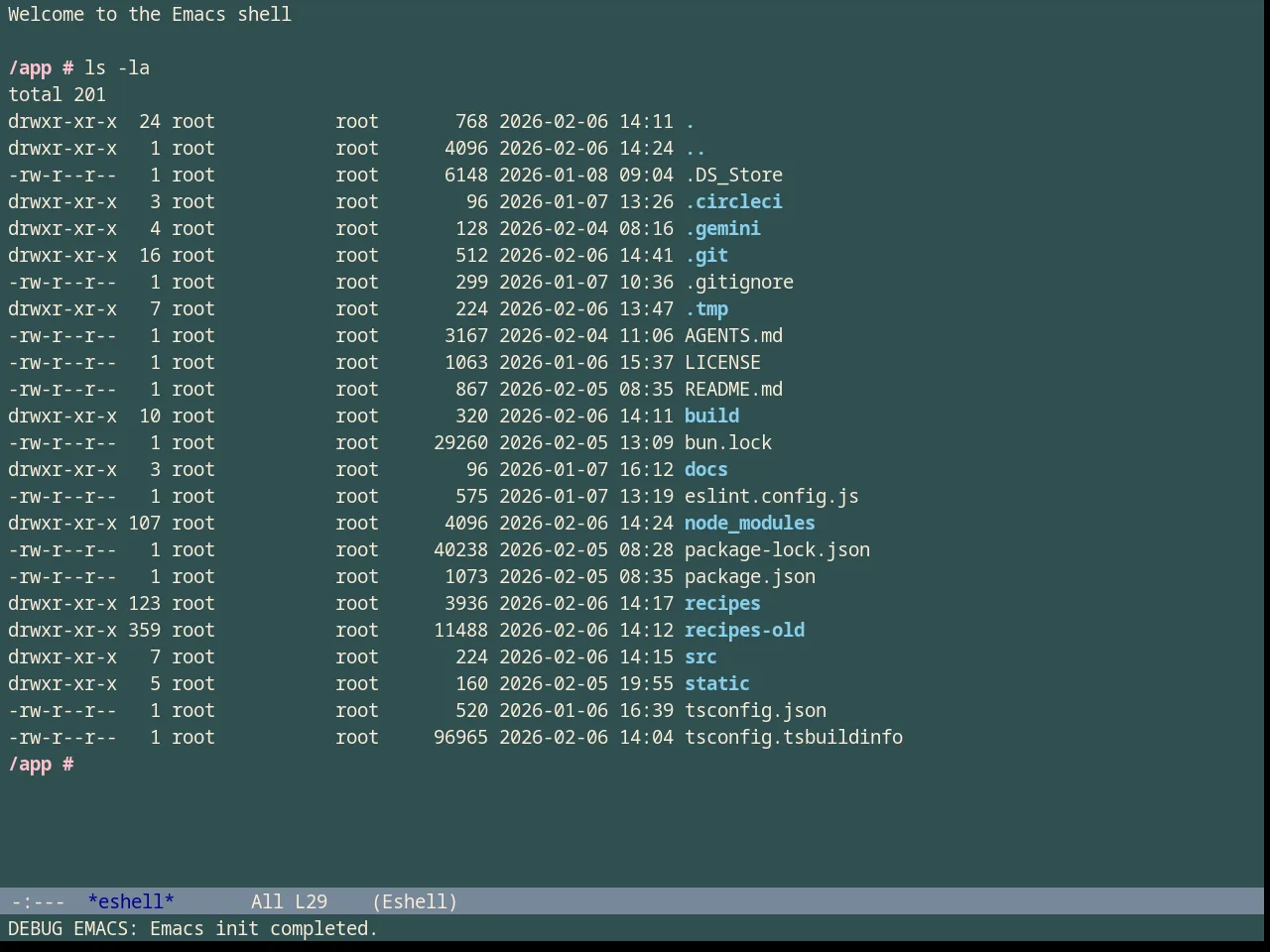Click the src directory name

click(700, 656)
